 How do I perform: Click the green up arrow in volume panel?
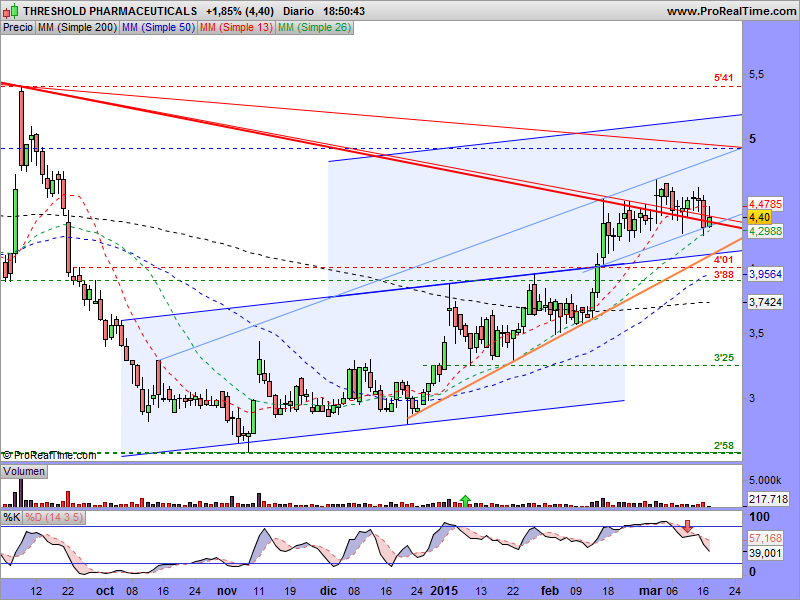(465, 501)
